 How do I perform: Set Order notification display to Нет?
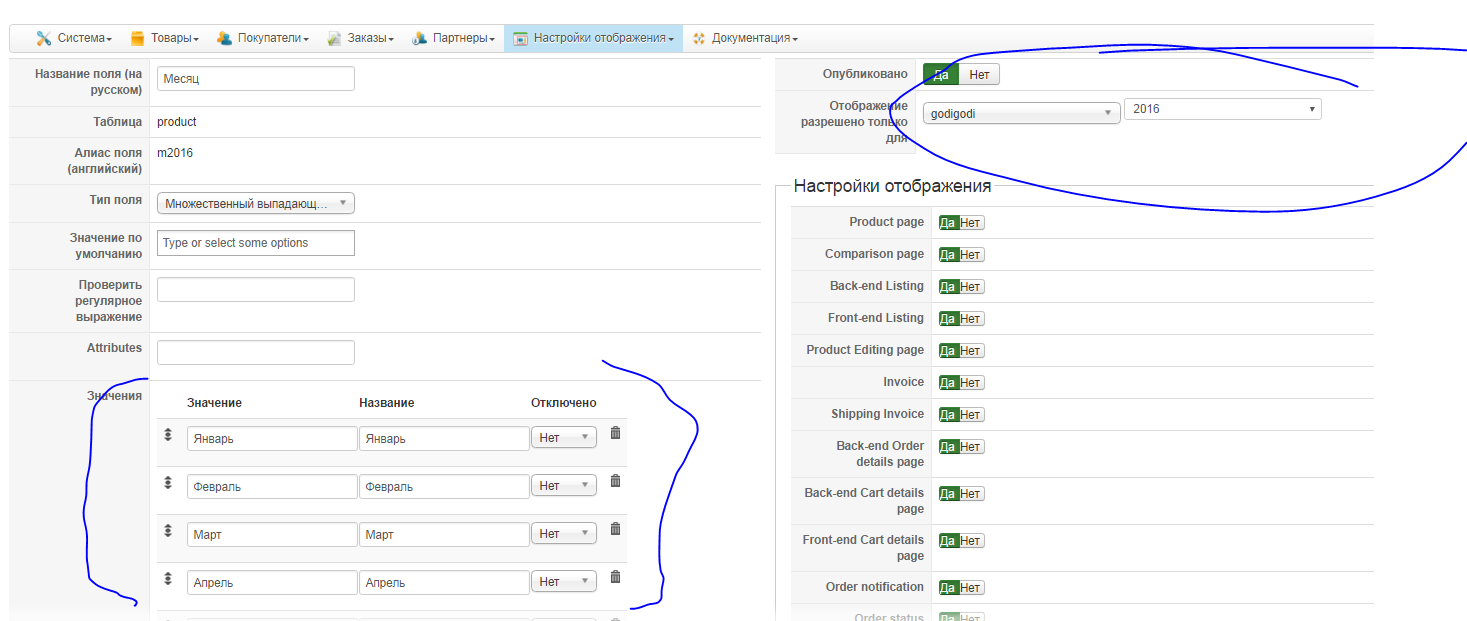click(x=971, y=588)
